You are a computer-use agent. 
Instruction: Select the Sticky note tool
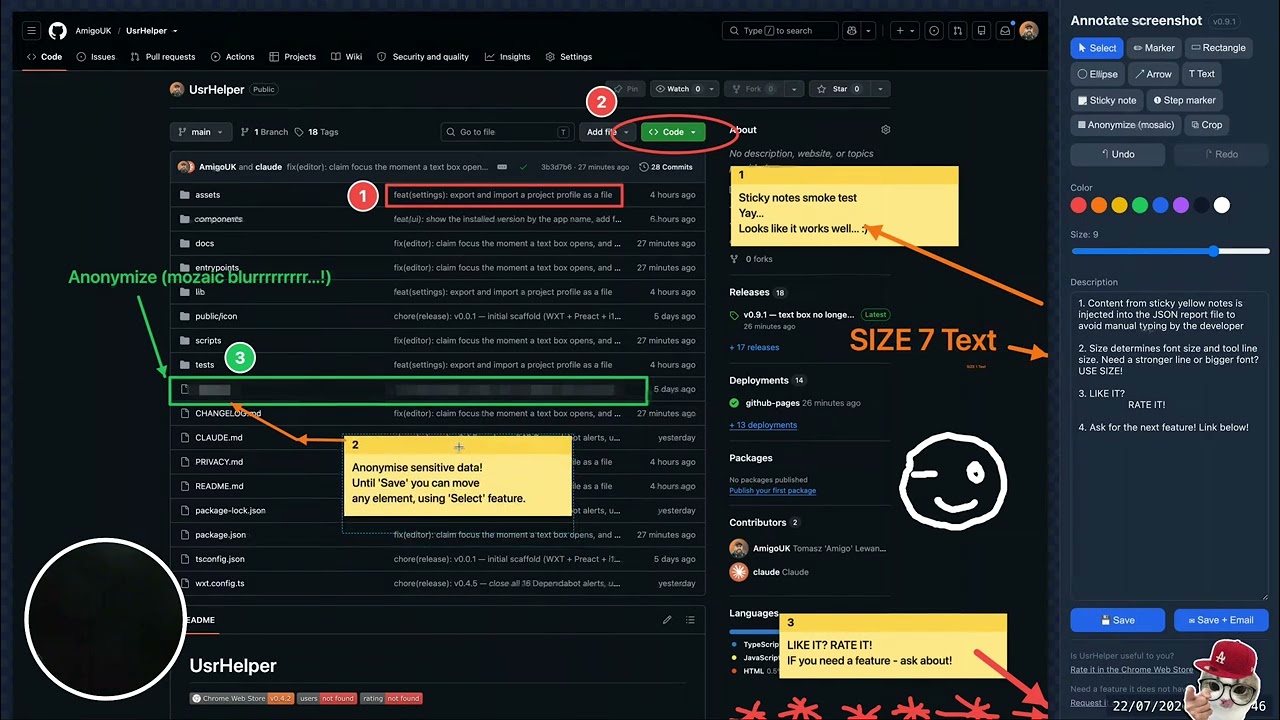(x=1106, y=100)
